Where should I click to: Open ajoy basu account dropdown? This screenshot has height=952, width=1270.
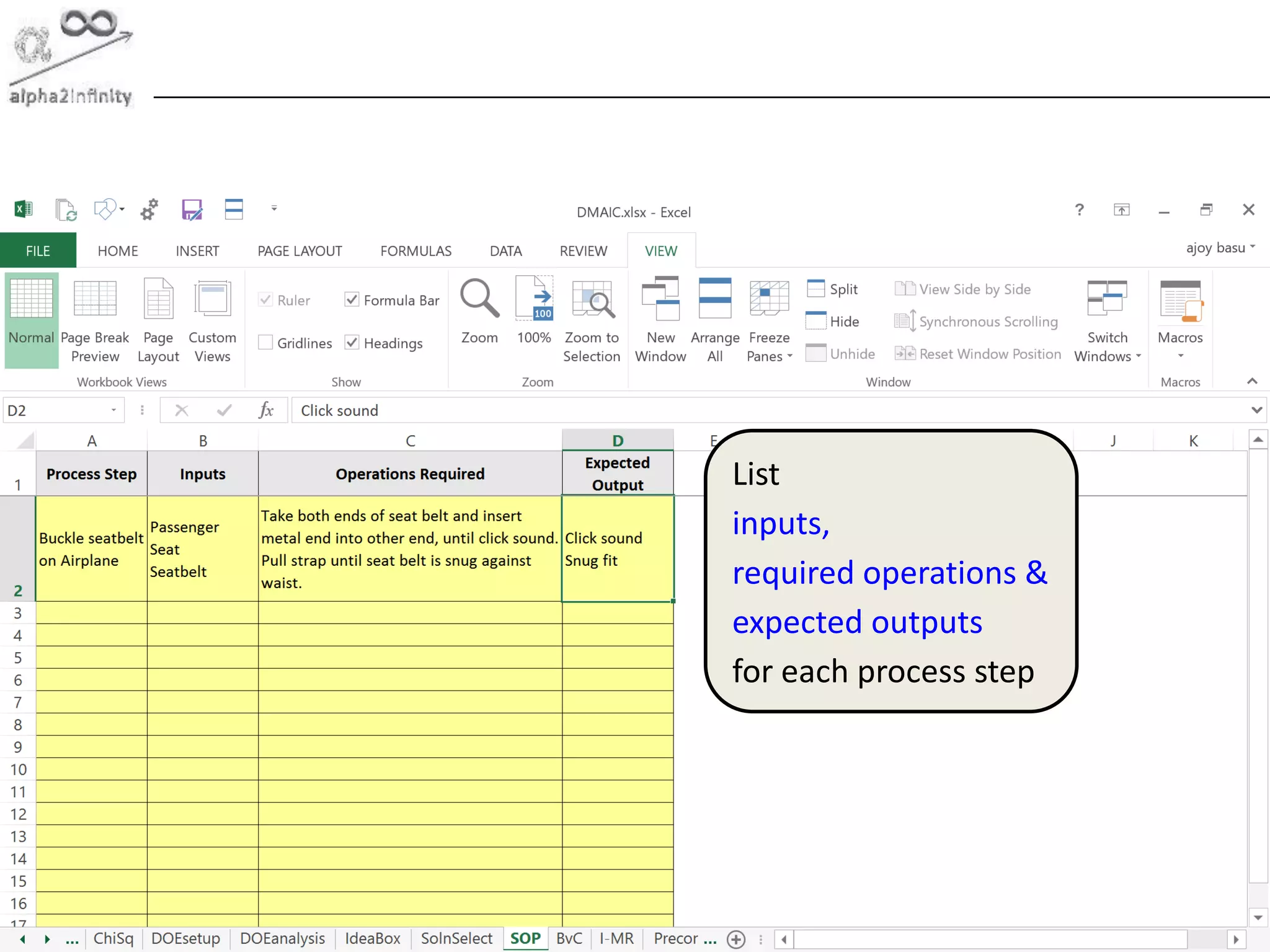(1220, 248)
